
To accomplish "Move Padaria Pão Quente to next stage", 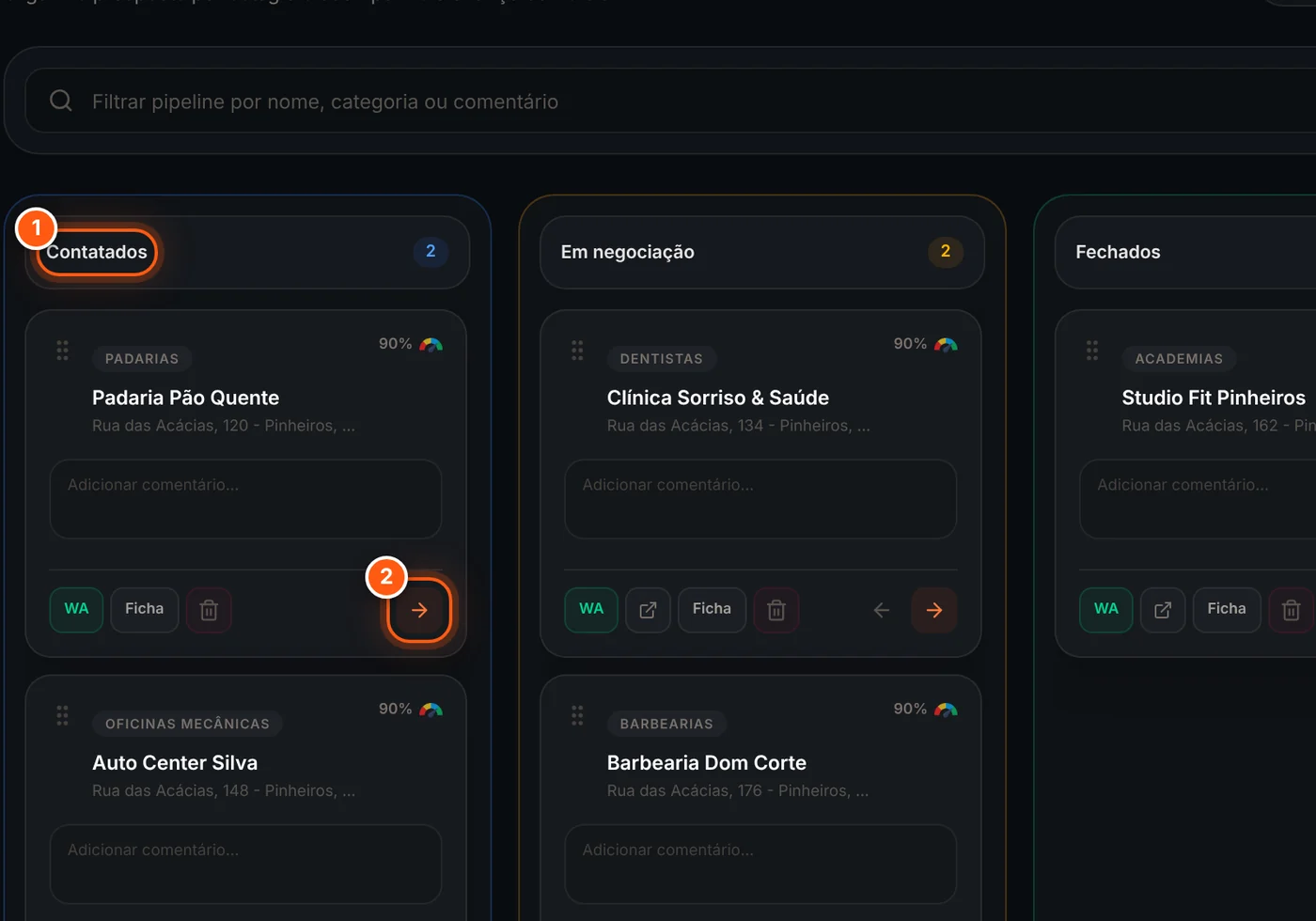I will 419,610.
